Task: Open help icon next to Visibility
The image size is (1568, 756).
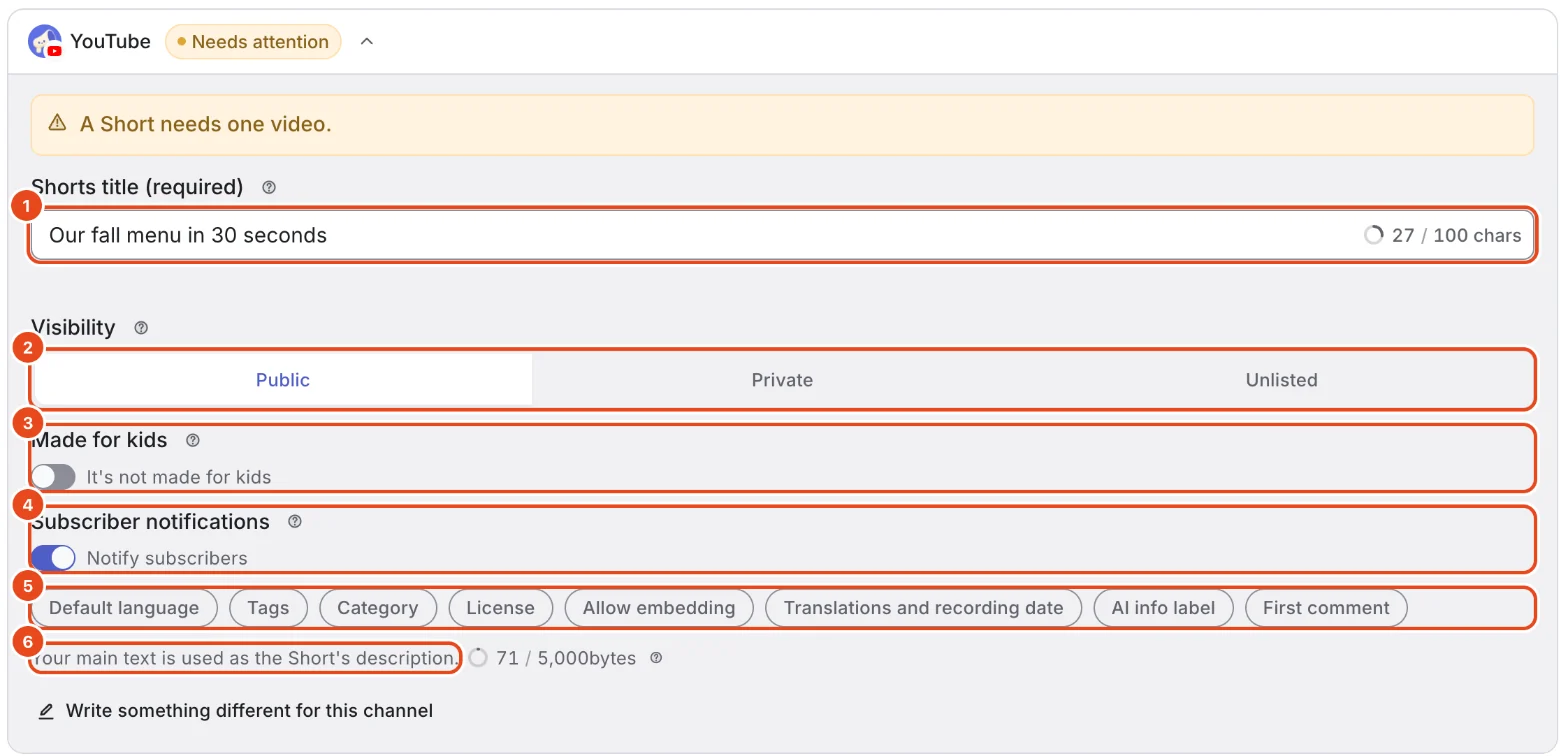Action: pyautogui.click(x=141, y=328)
